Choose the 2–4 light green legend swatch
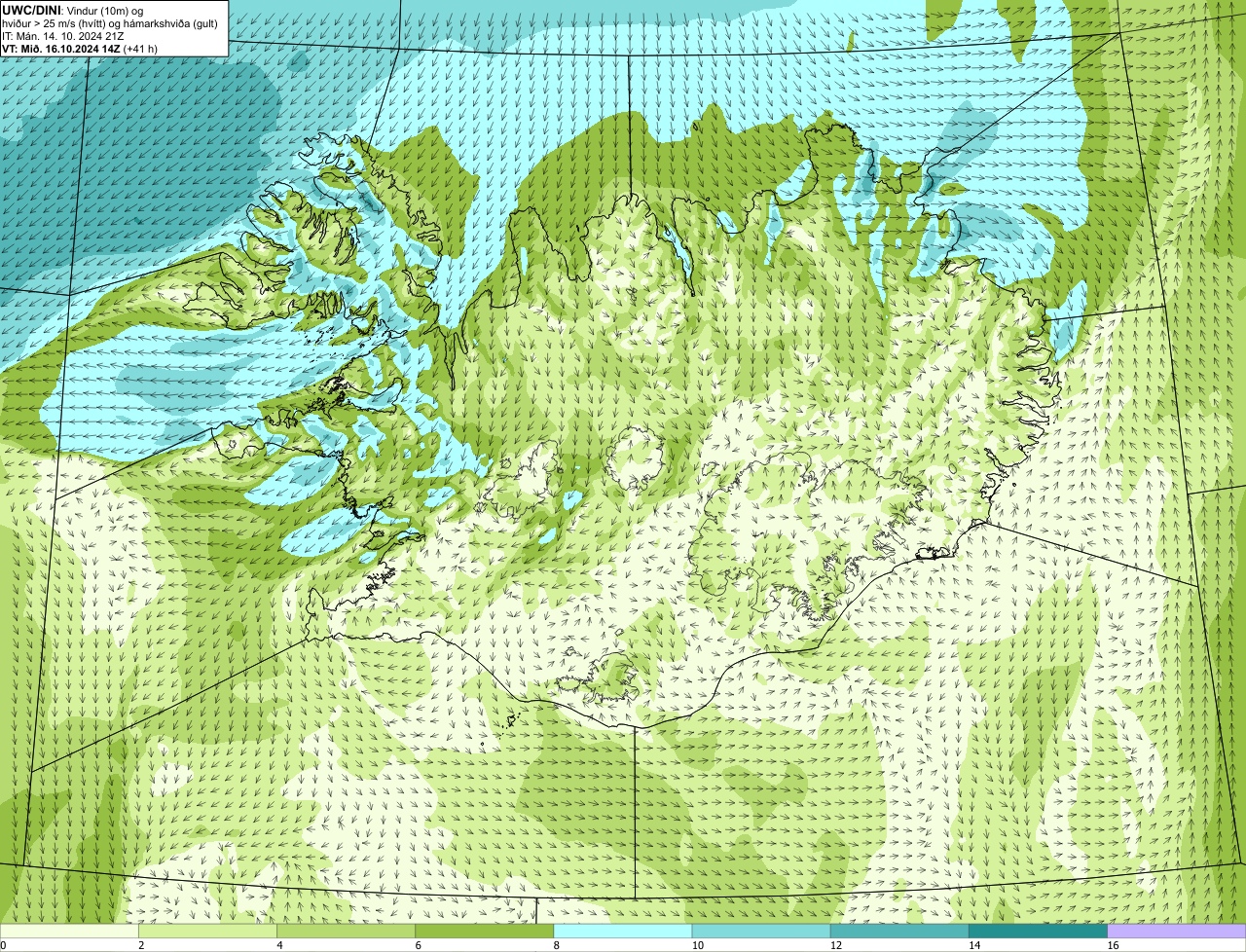Image resolution: width=1246 pixels, height=952 pixels. tap(207, 931)
